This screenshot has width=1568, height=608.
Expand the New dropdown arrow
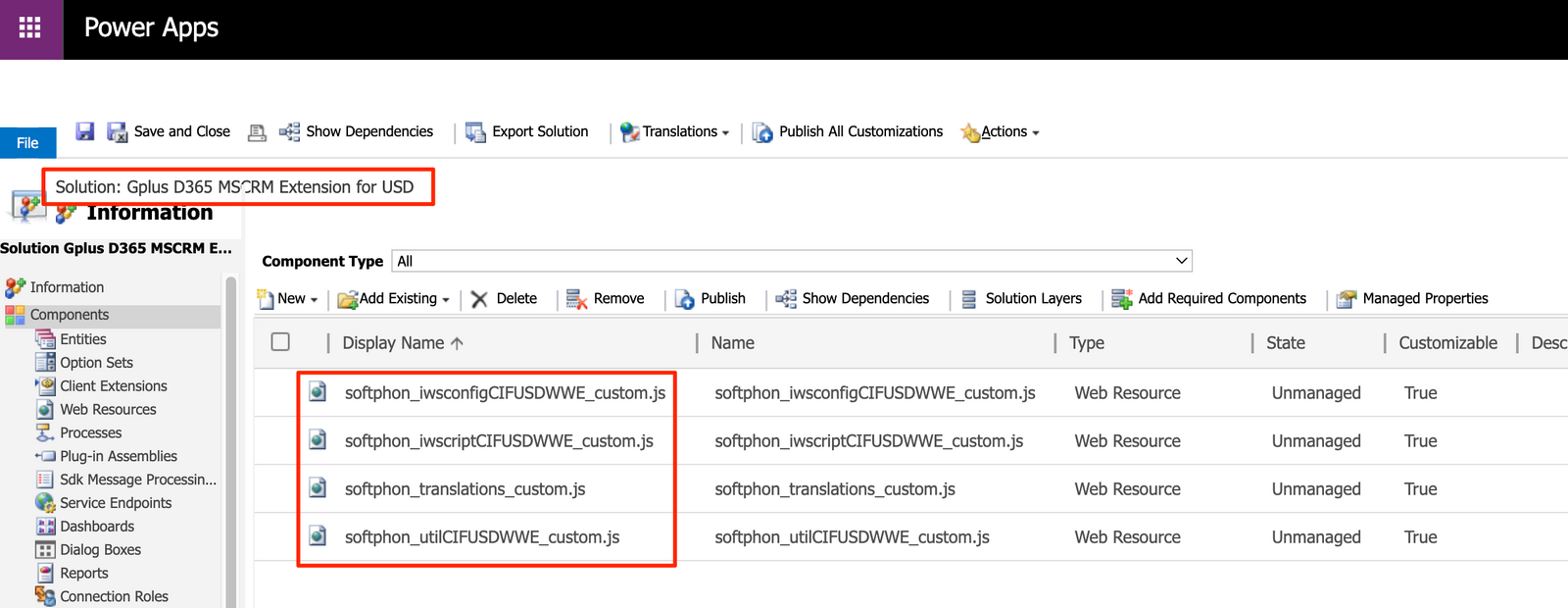(x=314, y=300)
